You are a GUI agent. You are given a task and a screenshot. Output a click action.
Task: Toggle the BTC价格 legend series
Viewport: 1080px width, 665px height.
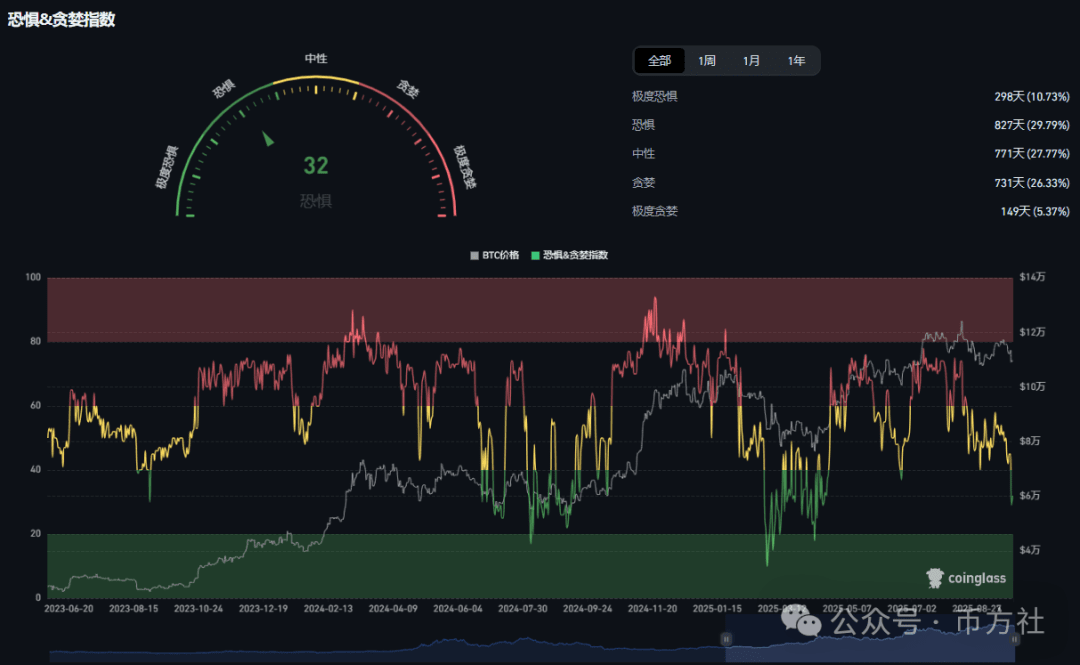click(500, 255)
